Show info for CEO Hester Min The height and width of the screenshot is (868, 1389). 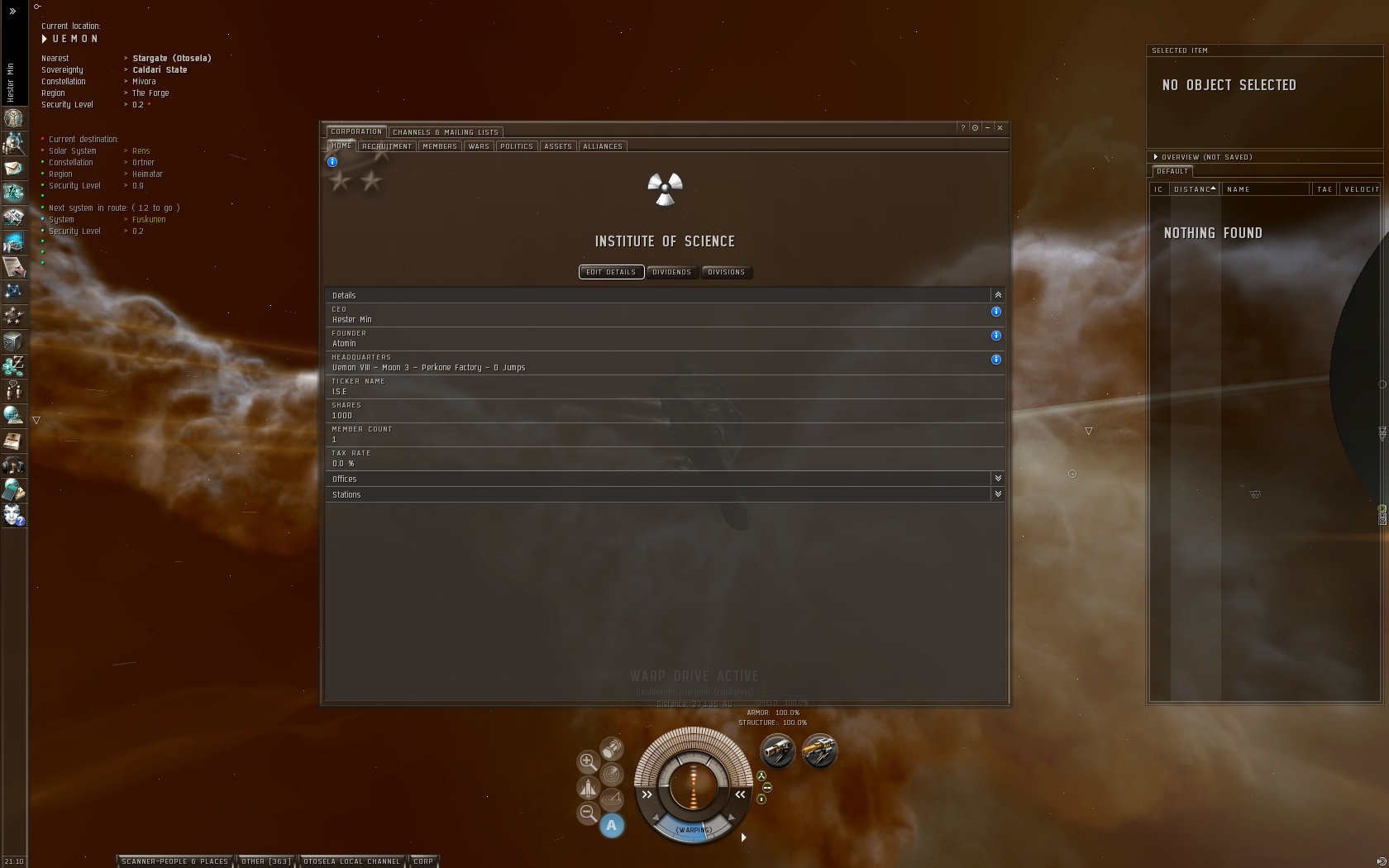tap(996, 312)
